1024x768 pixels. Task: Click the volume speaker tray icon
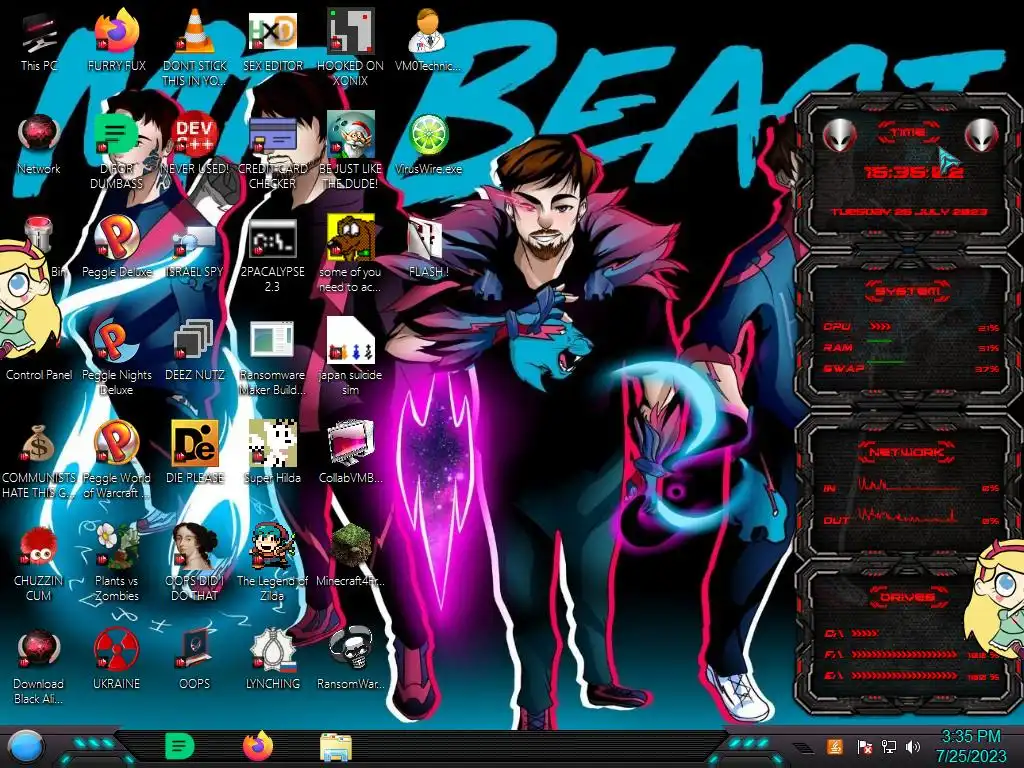[x=913, y=746]
